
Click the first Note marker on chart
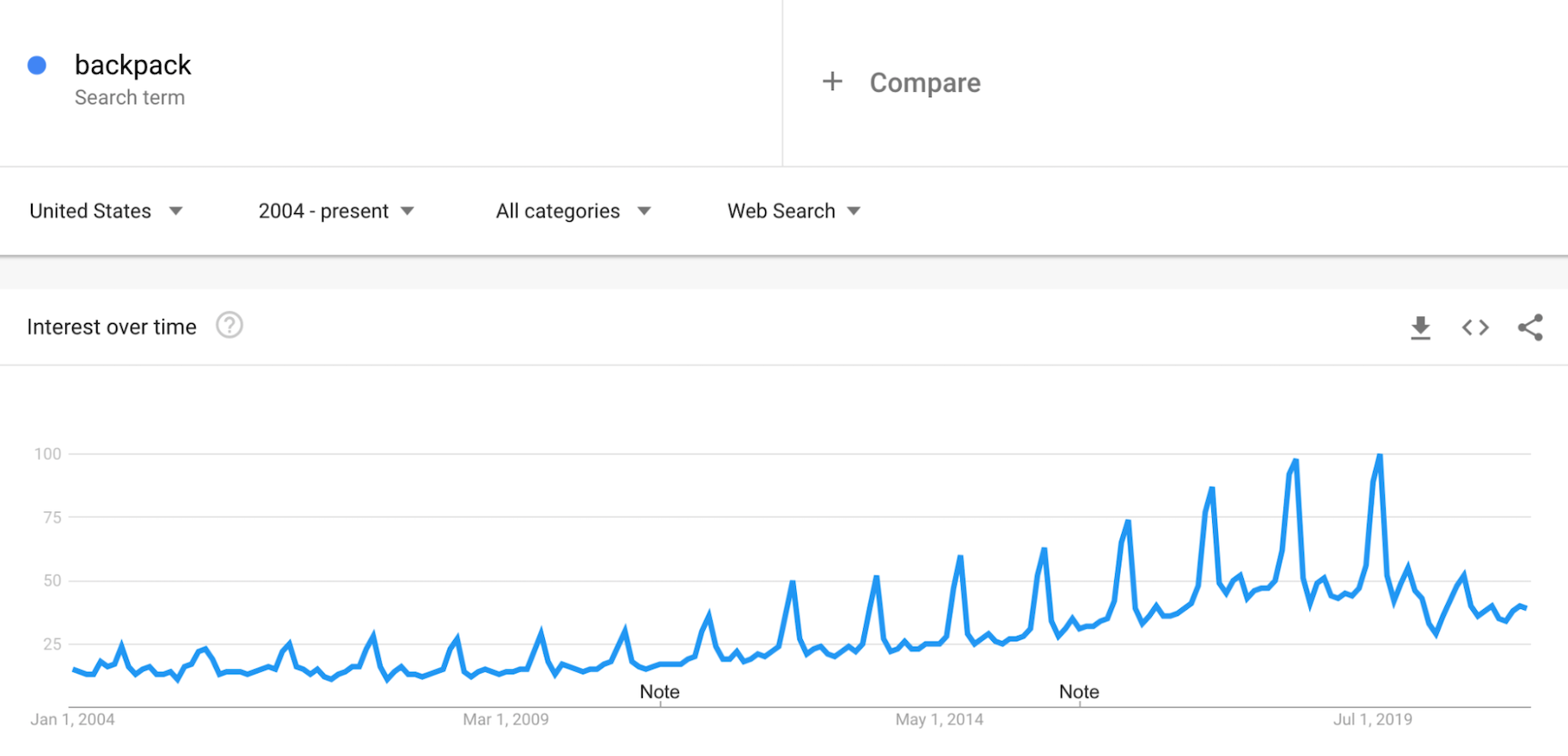click(x=659, y=692)
